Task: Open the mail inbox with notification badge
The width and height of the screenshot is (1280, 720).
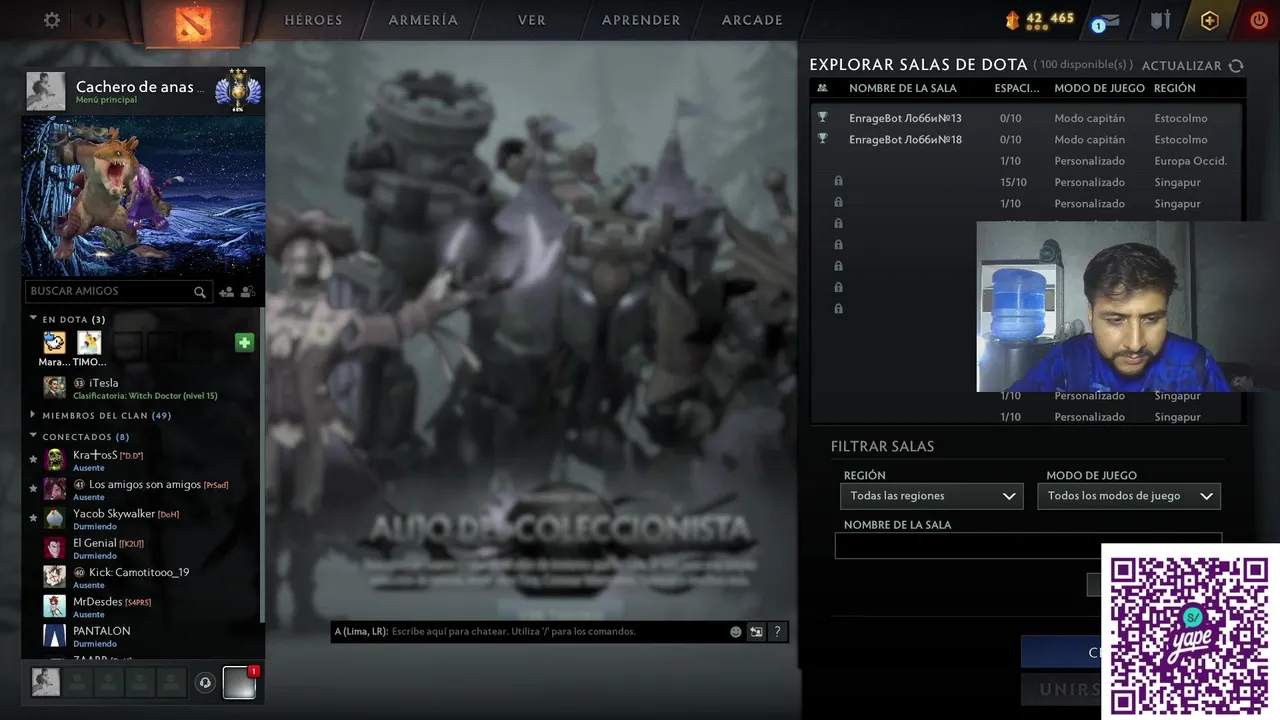Action: click(x=1106, y=21)
